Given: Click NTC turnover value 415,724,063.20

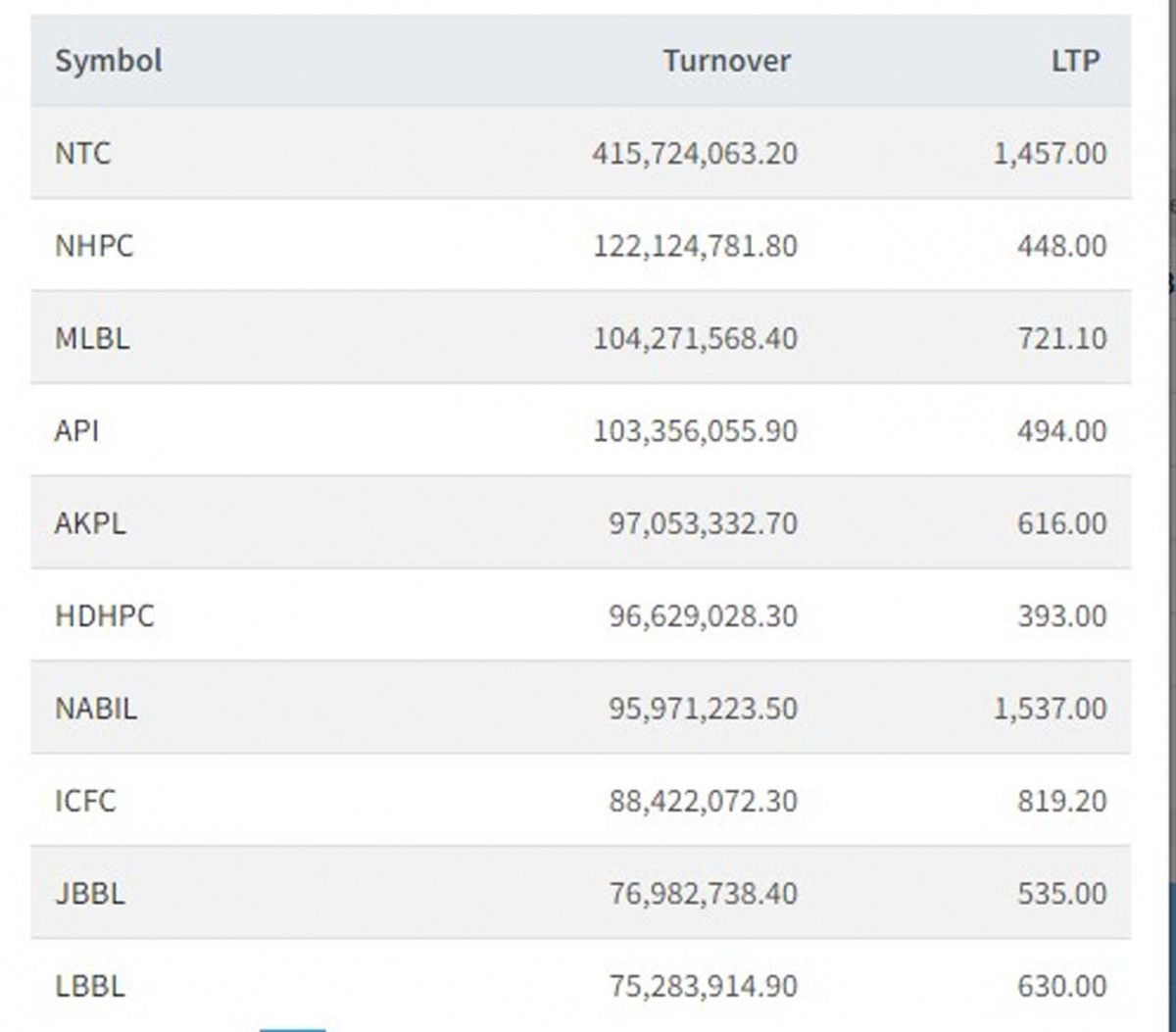Looking at the screenshot, I should click(x=694, y=154).
